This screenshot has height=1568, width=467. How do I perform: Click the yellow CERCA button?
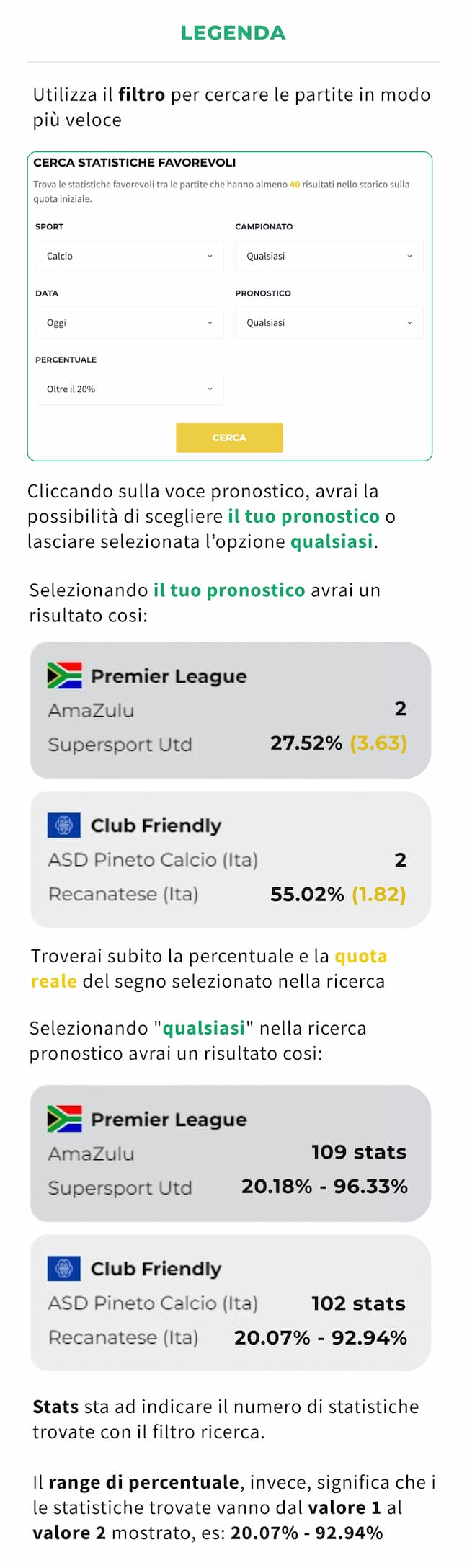pos(229,438)
